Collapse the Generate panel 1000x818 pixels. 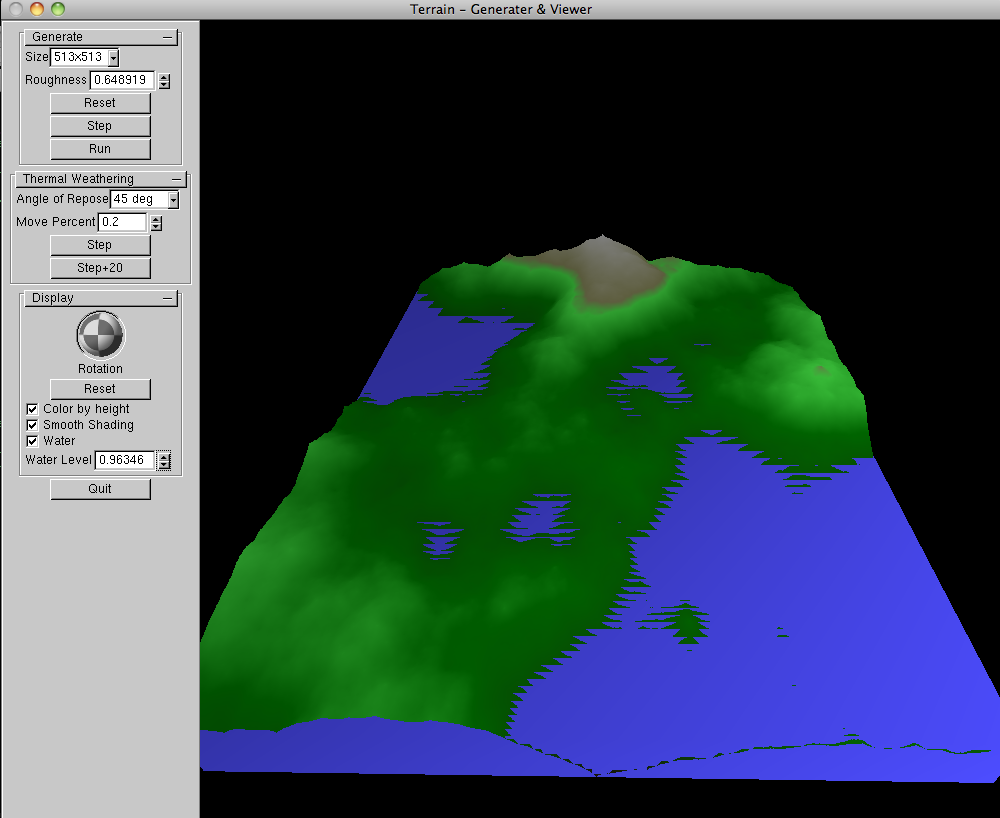click(171, 37)
